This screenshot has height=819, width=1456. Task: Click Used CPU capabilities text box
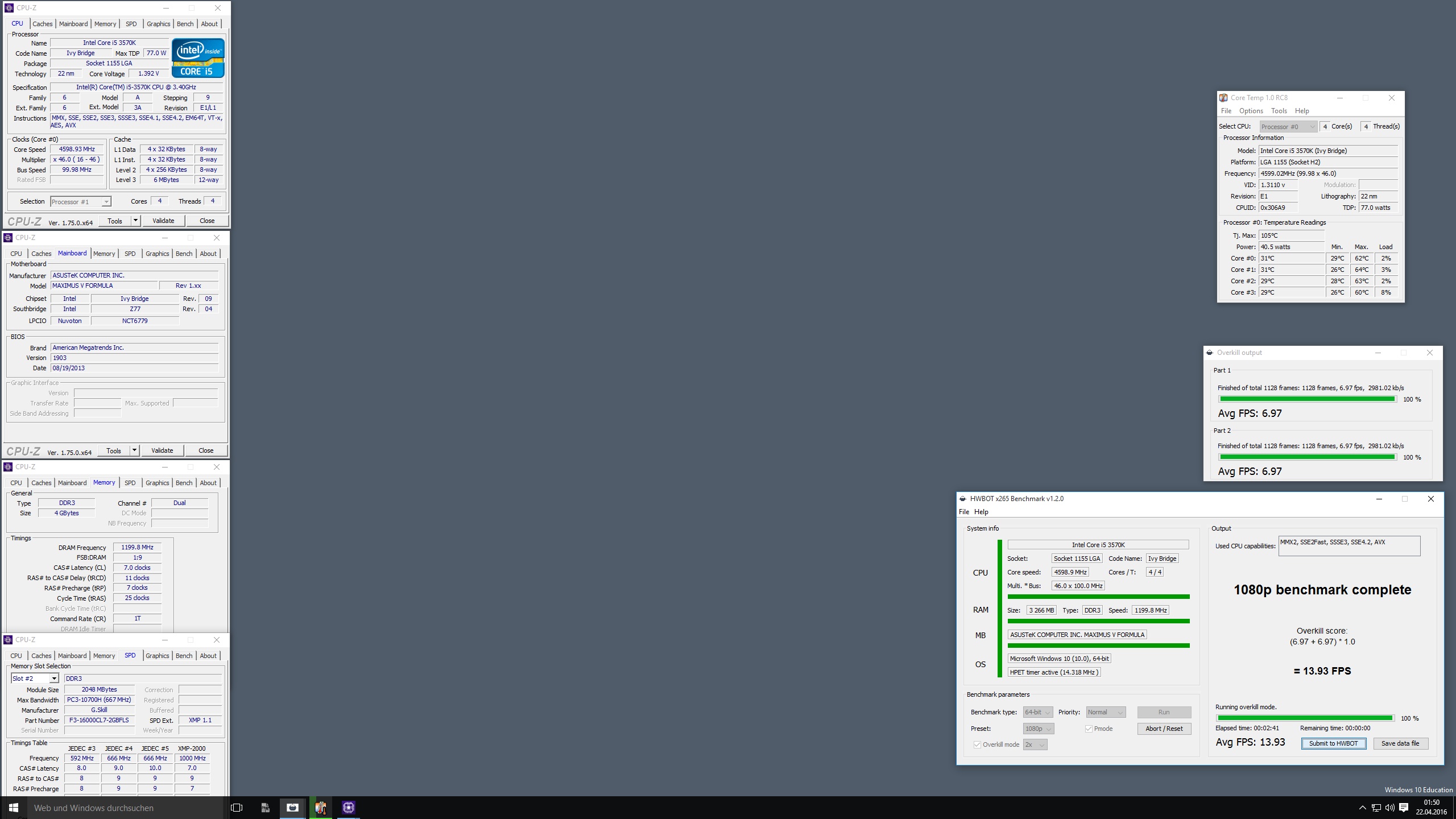(x=1349, y=546)
